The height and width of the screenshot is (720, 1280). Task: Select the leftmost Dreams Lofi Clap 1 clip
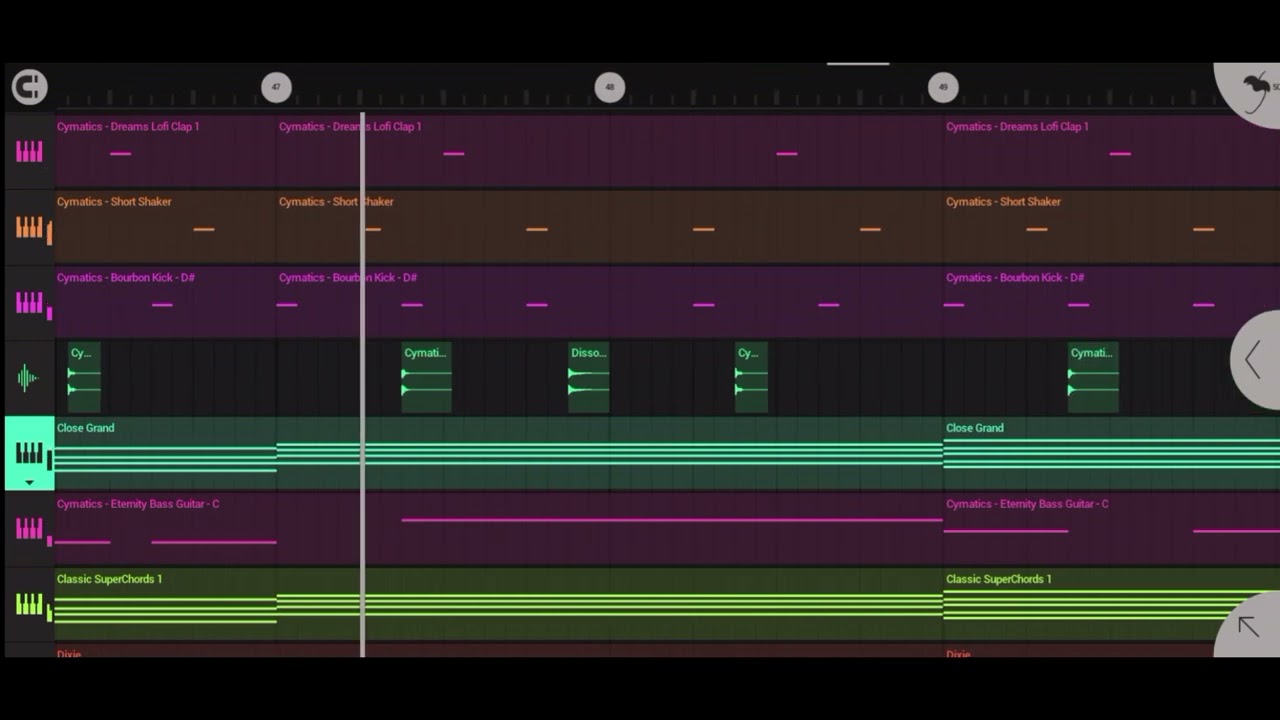point(165,151)
